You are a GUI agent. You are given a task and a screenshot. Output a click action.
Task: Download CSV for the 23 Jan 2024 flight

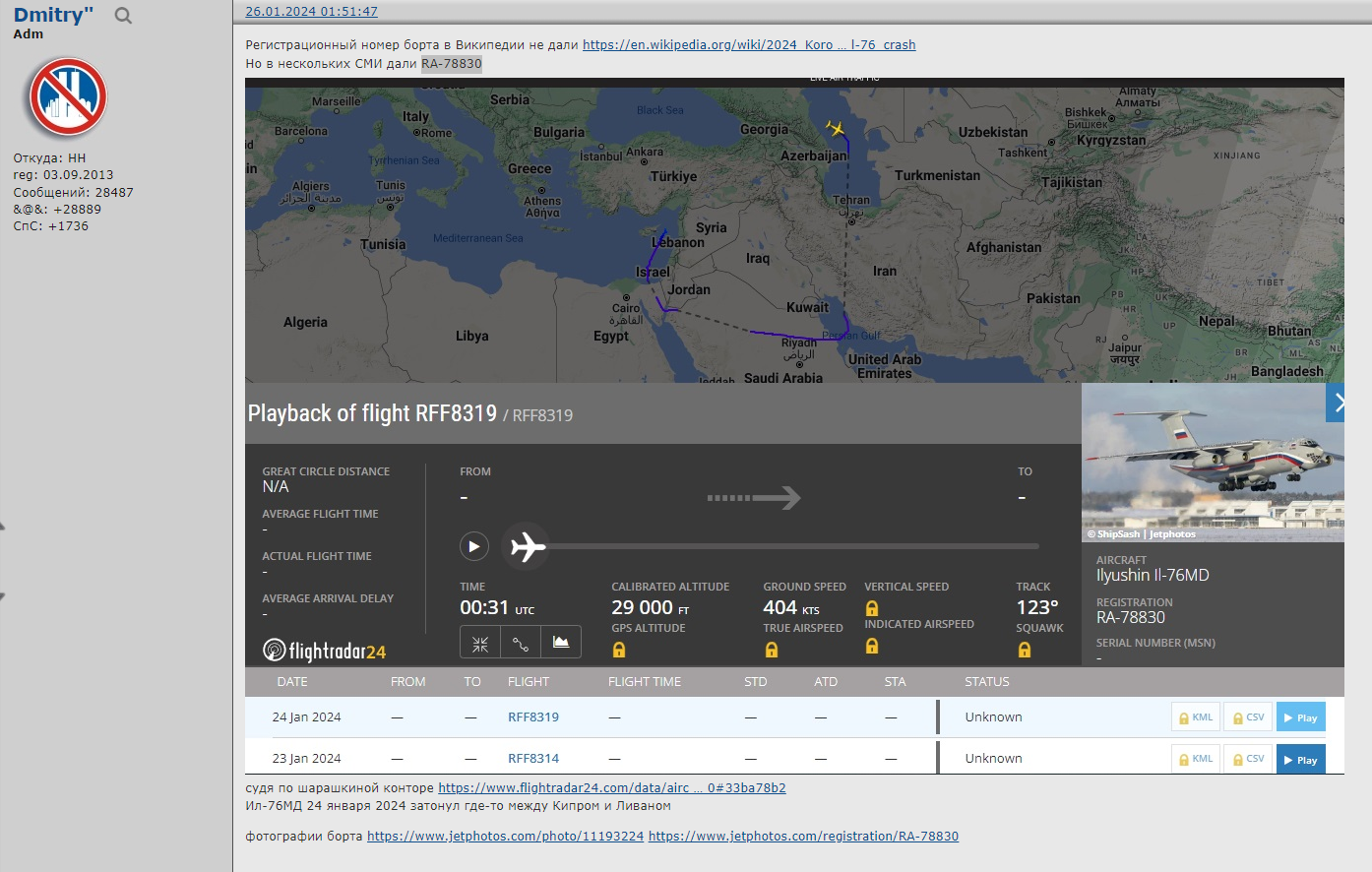click(1248, 759)
